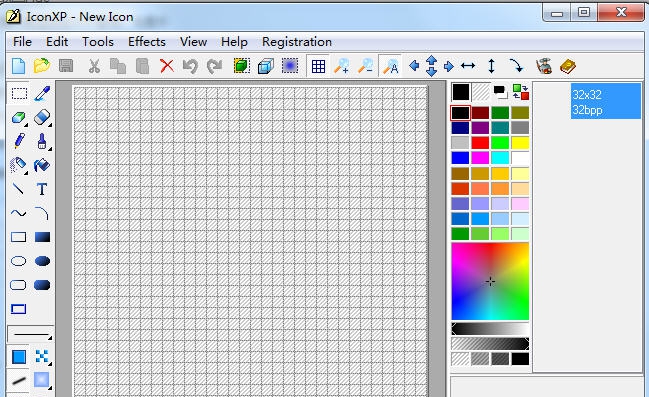
Task: Pick the color eyedropper tool
Action: point(42,94)
